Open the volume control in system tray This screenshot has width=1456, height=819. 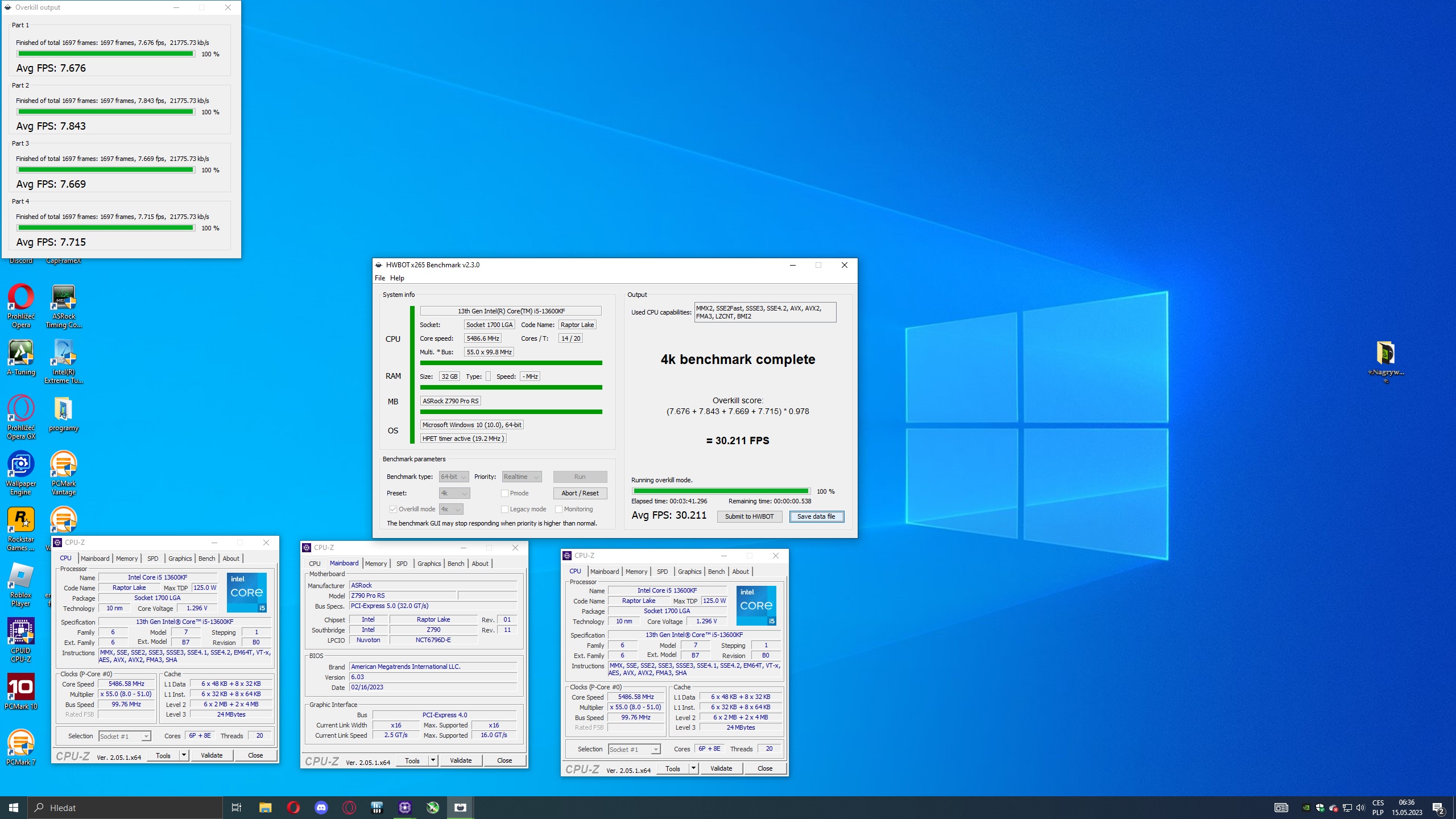coord(1360,808)
